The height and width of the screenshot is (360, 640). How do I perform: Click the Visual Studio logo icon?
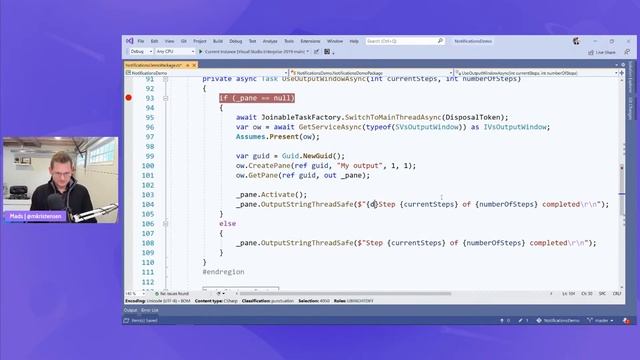coord(129,41)
